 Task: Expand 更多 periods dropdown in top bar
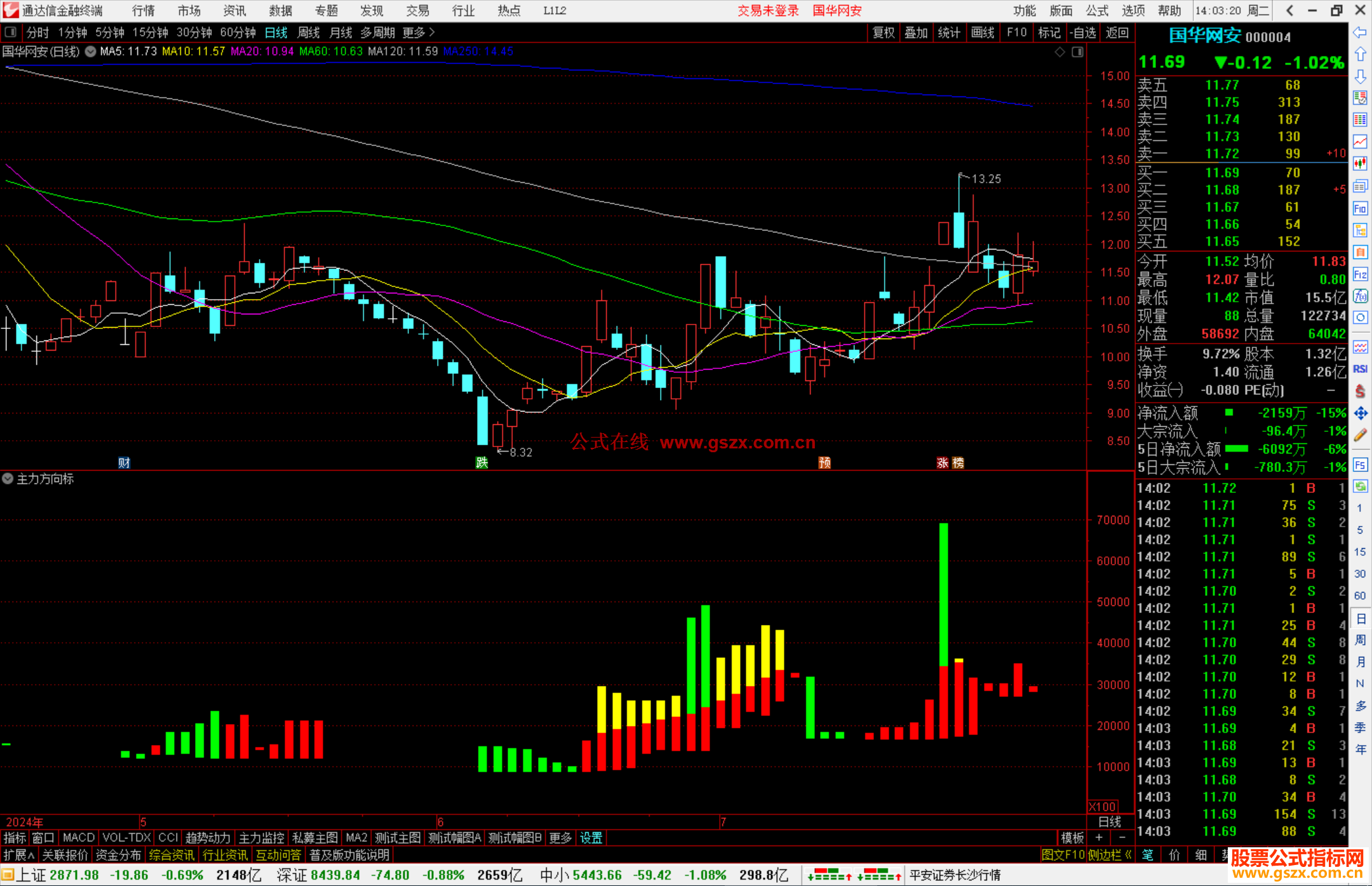tap(419, 32)
